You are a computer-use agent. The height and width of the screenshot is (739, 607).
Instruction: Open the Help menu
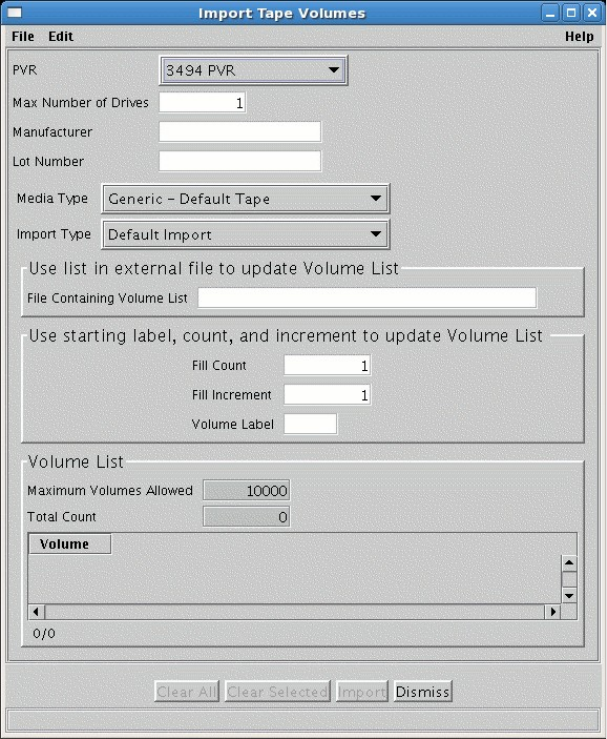579,36
